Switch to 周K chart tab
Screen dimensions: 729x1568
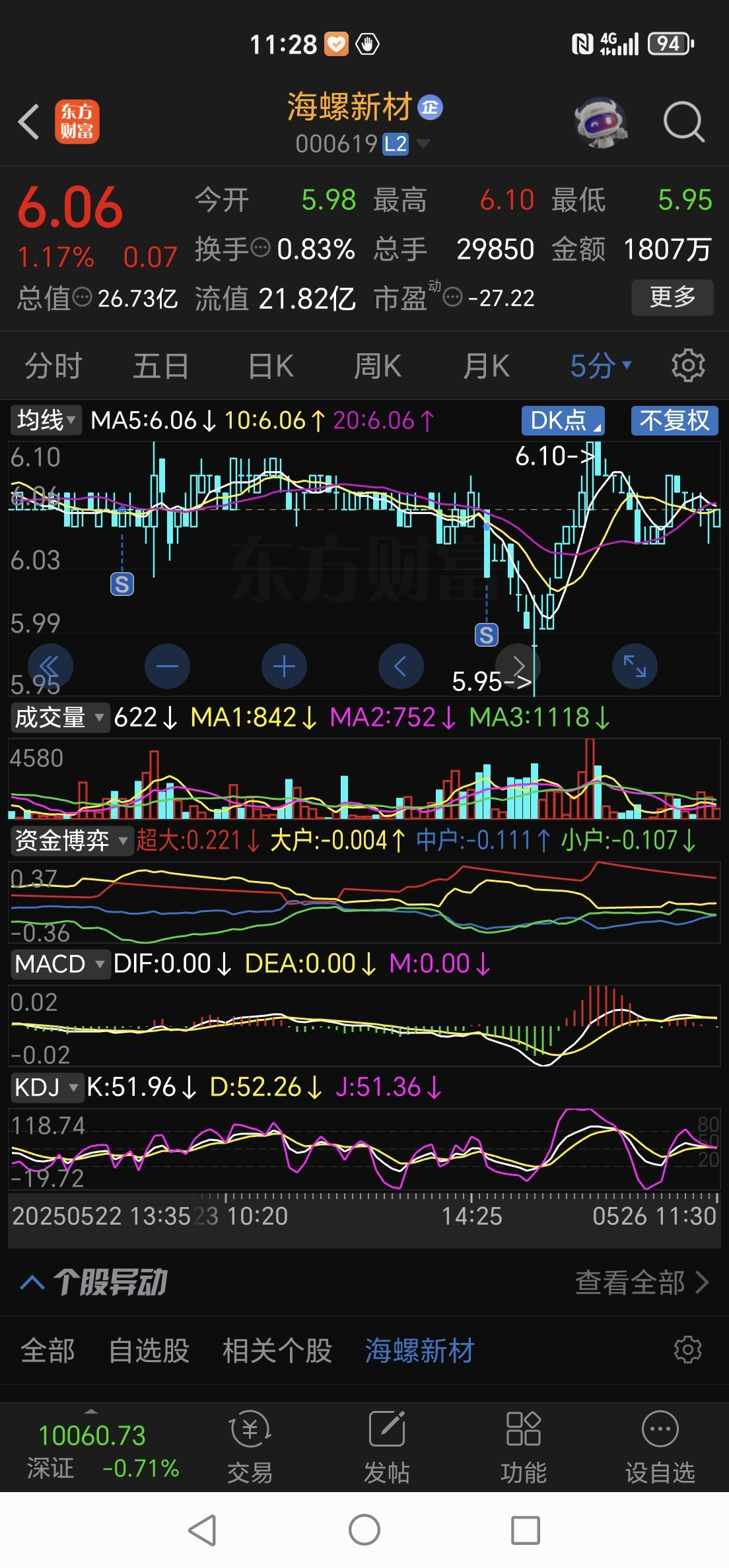coord(378,366)
